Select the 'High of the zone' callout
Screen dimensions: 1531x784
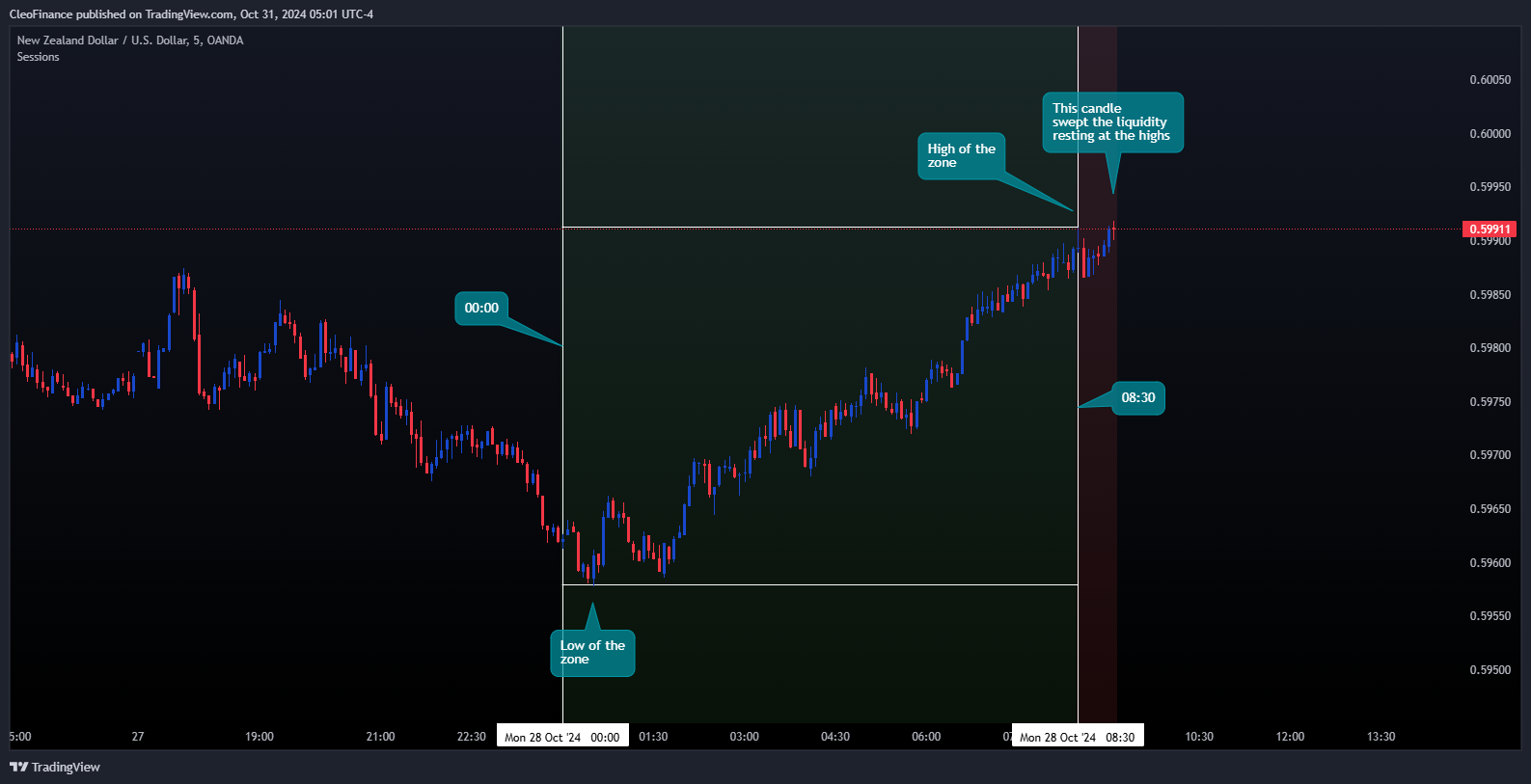[x=961, y=156]
